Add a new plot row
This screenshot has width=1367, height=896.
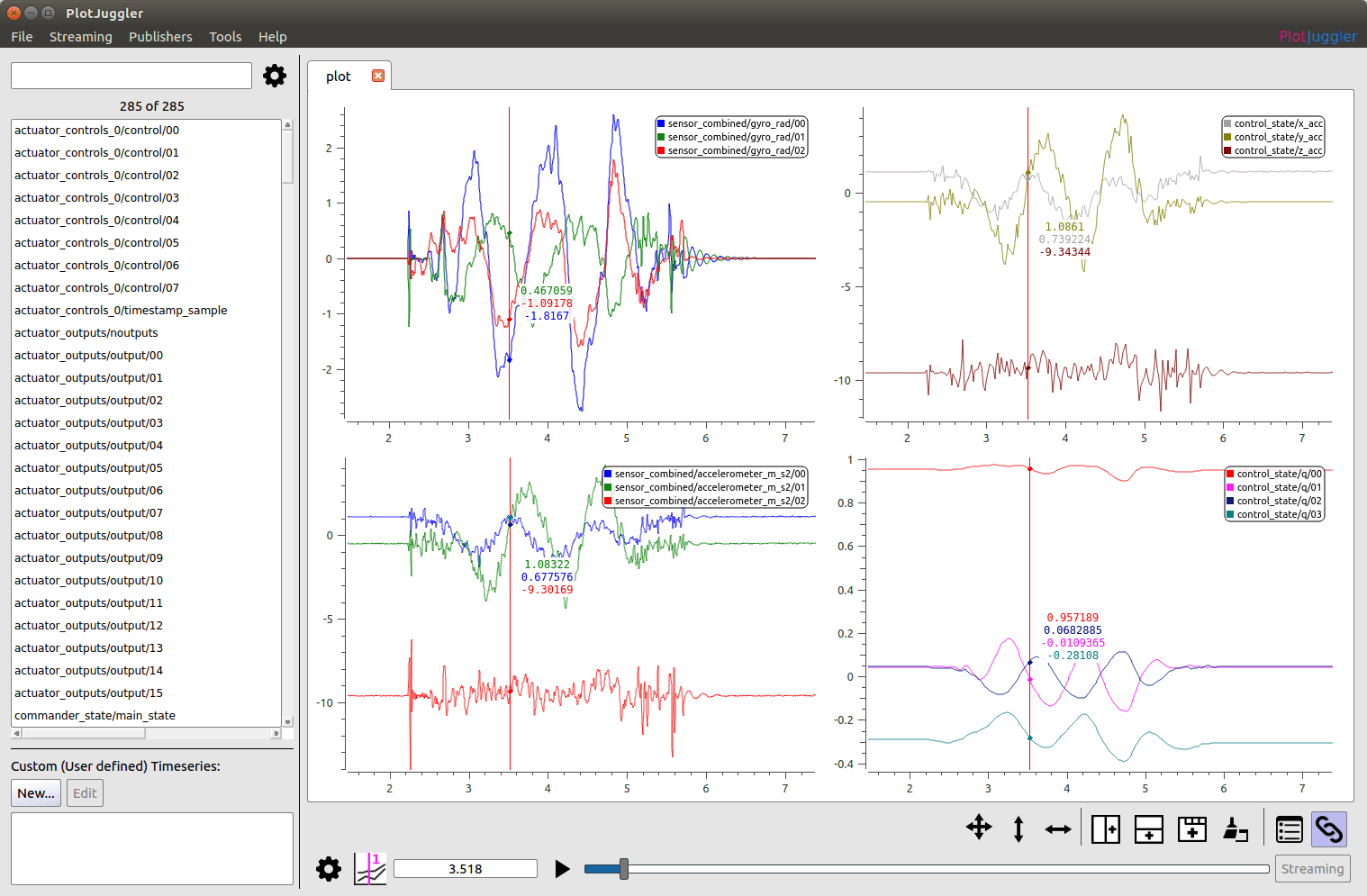point(1148,828)
